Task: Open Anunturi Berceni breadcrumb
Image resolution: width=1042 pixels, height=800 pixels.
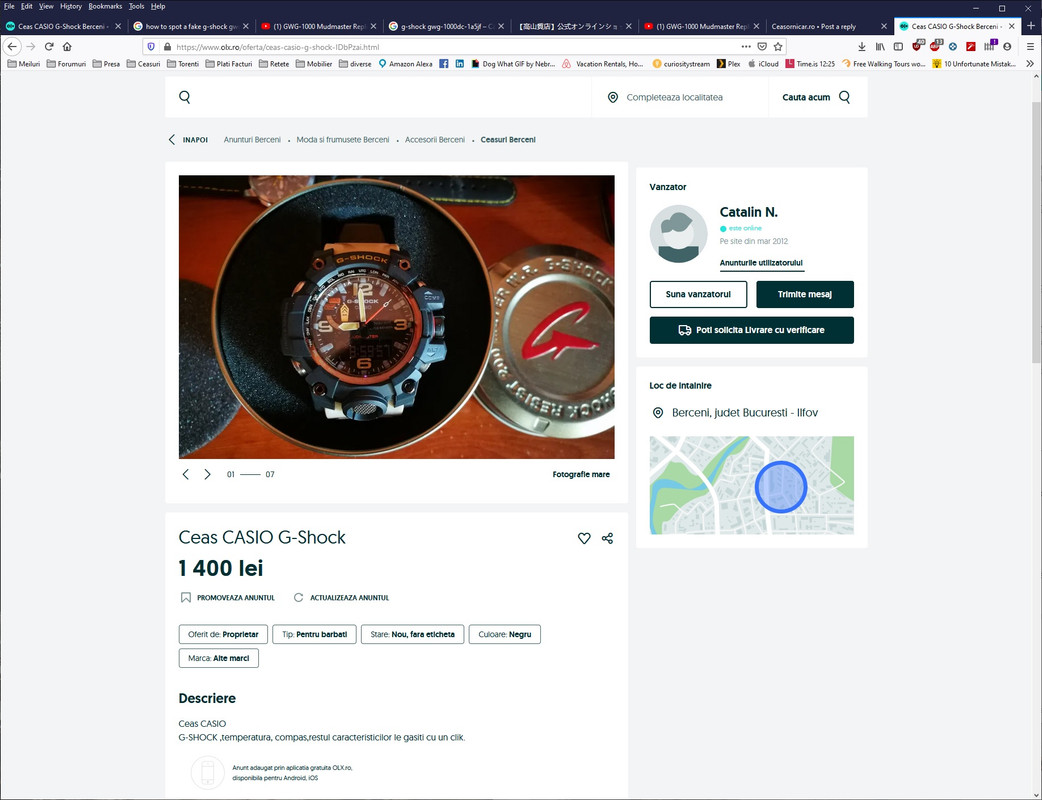Action: pos(252,140)
